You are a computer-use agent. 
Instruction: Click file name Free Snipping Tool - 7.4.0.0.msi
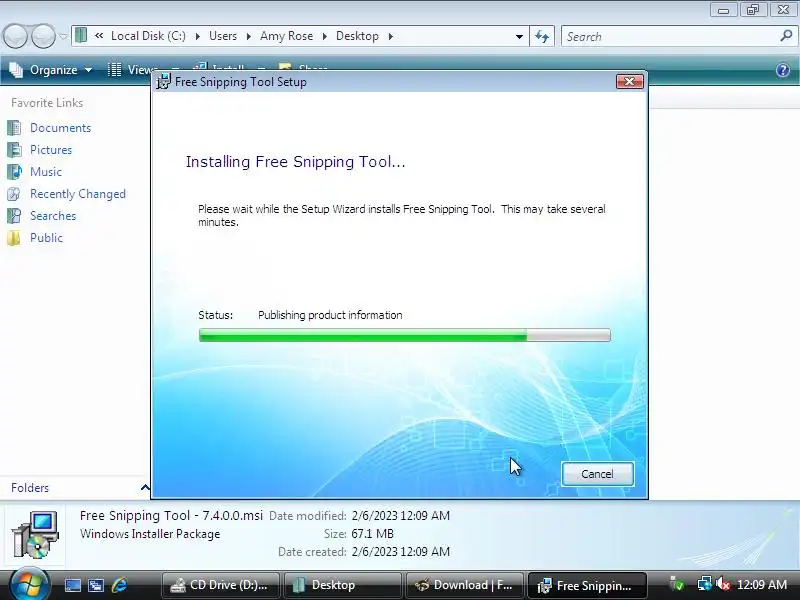pyautogui.click(x=171, y=515)
